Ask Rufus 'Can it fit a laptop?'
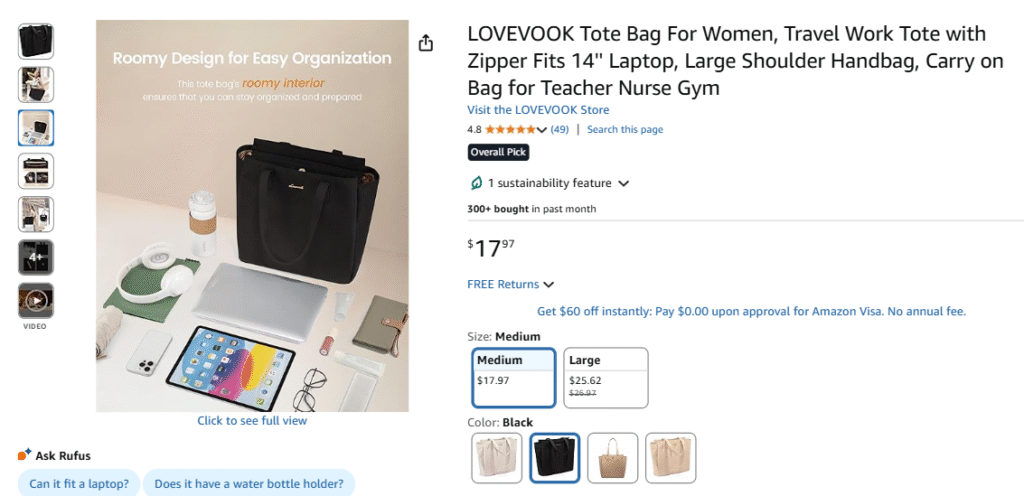 coord(79,484)
